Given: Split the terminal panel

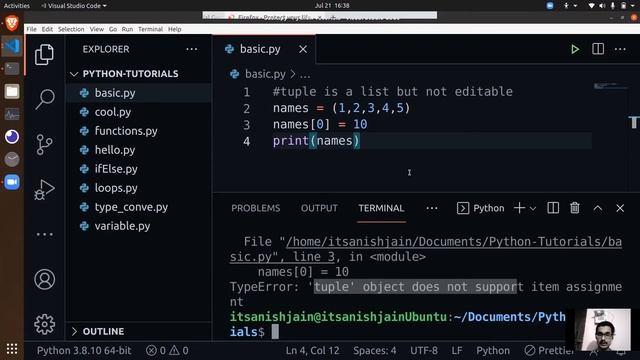Looking at the screenshot, I should point(553,208).
